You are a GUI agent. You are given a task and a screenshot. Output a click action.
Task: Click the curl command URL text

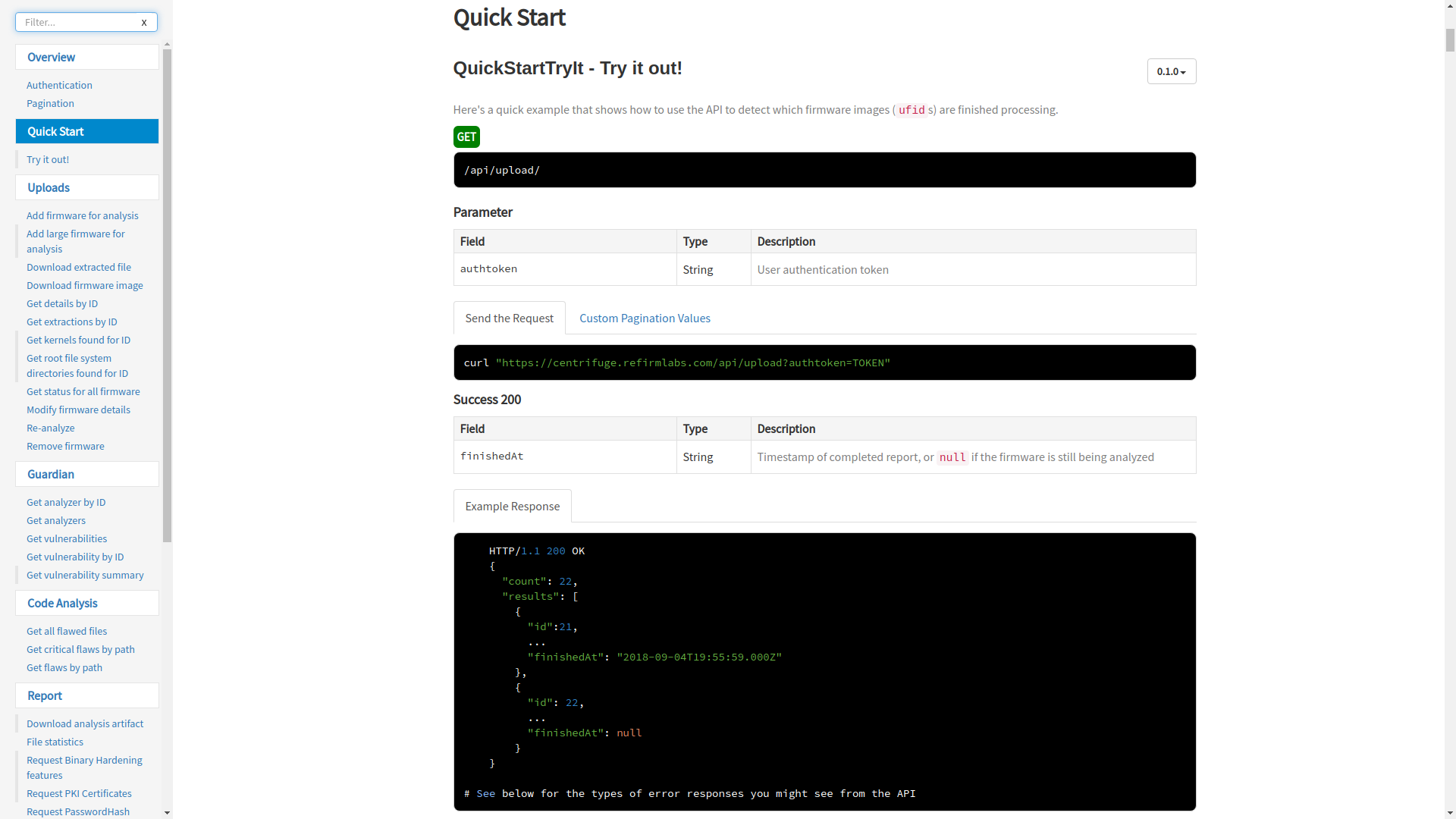(692, 362)
